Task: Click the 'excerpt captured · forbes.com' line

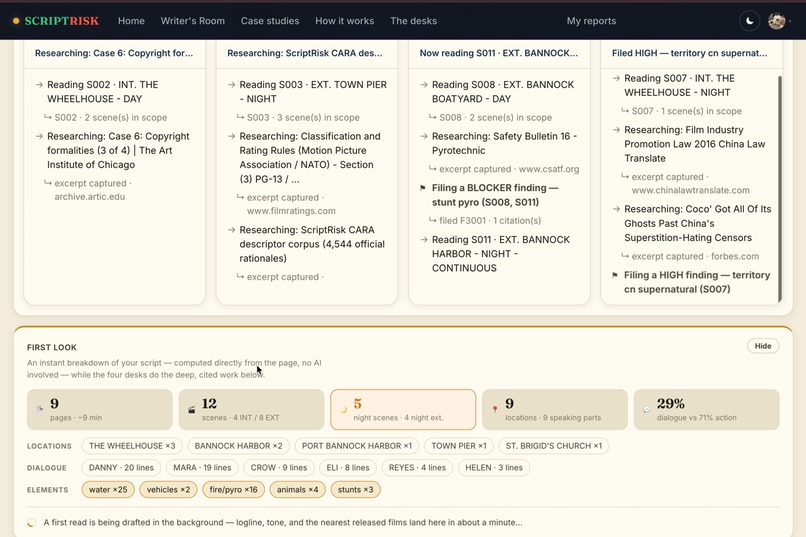Action: (x=695, y=256)
